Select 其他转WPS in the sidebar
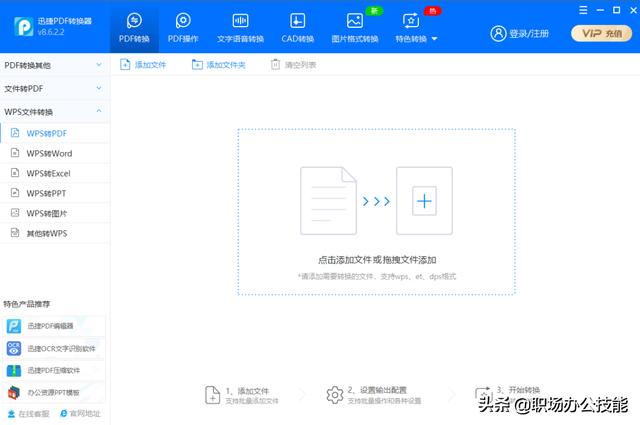640x425 pixels. tap(55, 233)
